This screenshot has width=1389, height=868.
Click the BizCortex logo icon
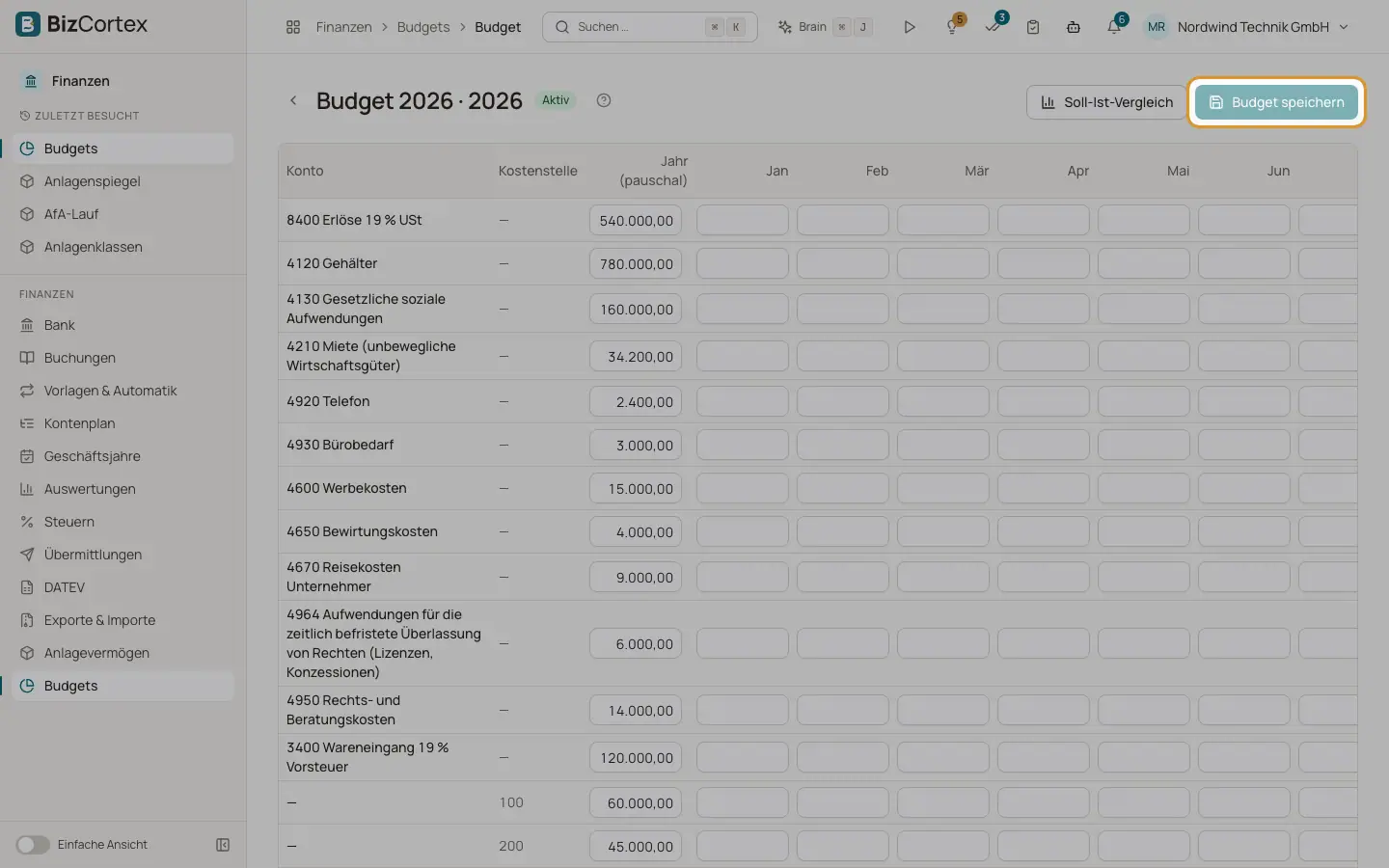[28, 24]
